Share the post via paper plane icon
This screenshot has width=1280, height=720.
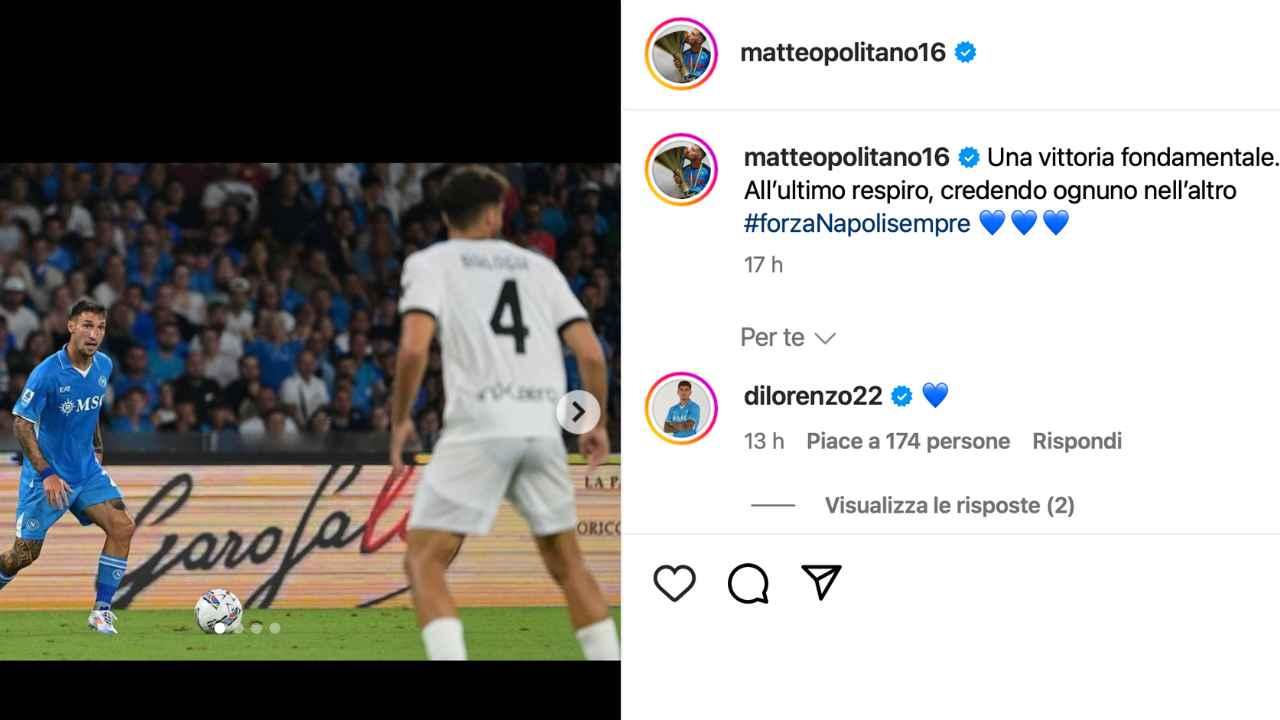pos(821,583)
